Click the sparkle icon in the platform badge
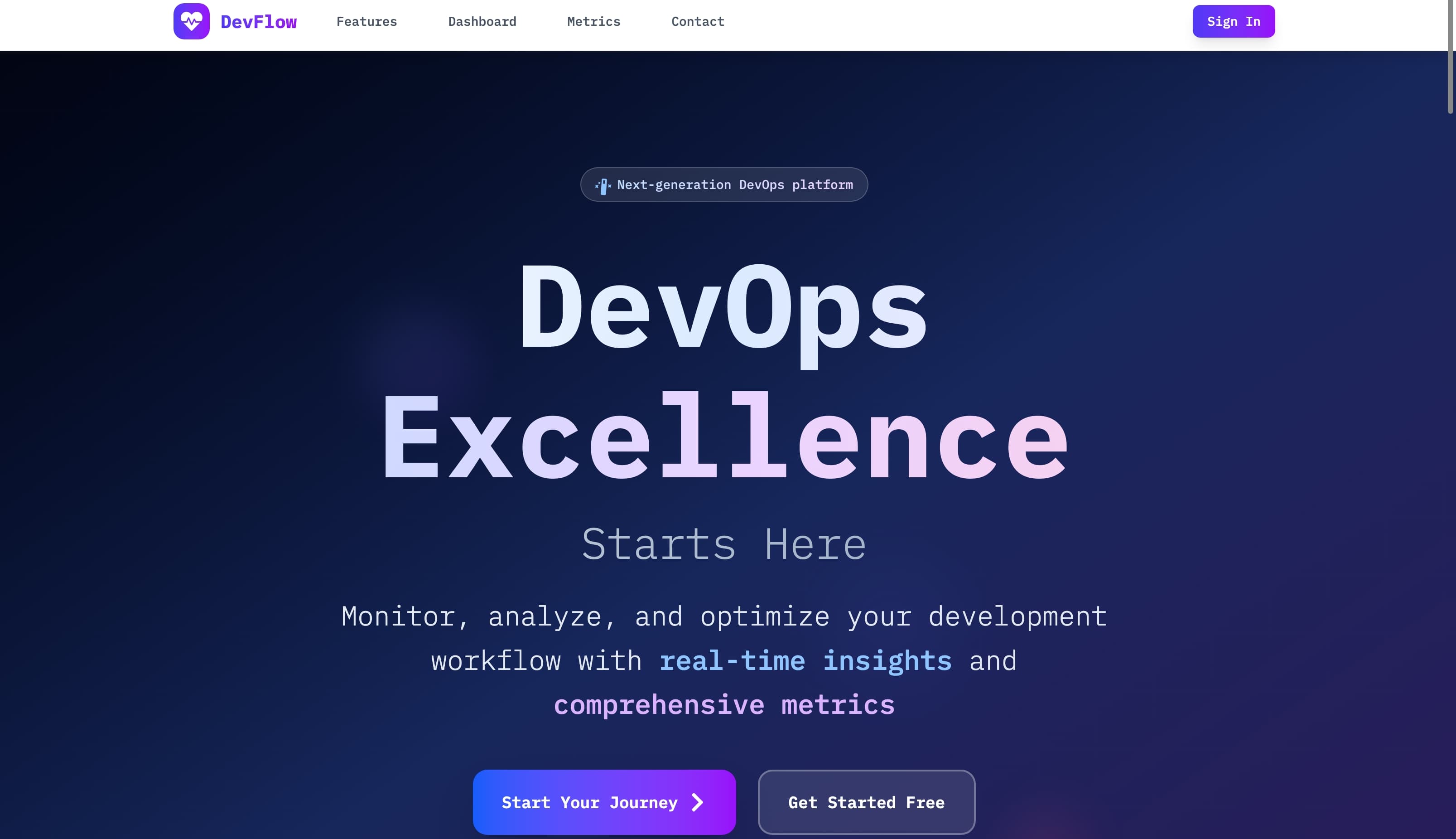The width and height of the screenshot is (1456, 839). (x=602, y=185)
